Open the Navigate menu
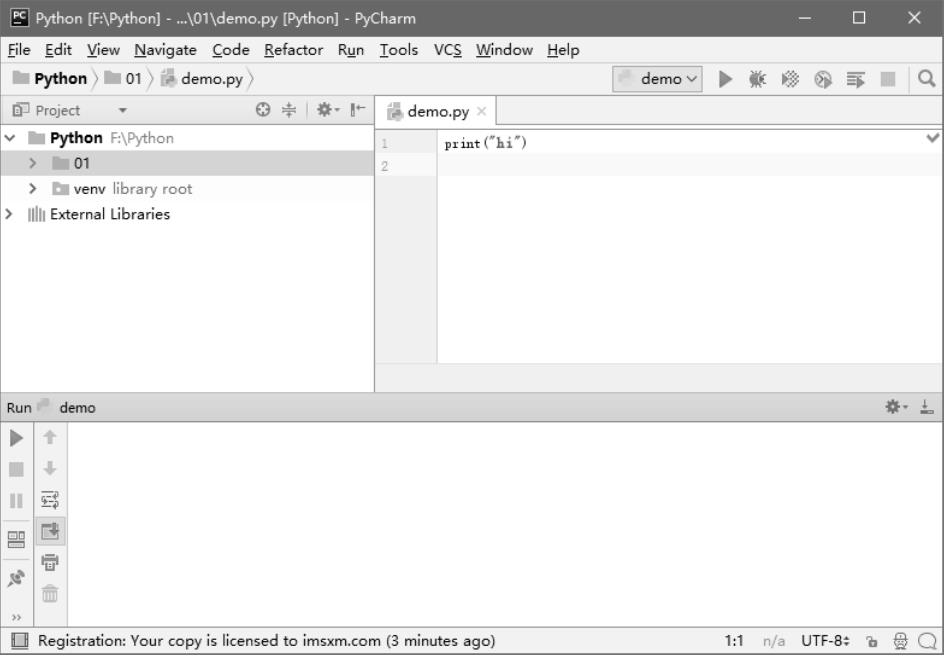 coord(165,50)
